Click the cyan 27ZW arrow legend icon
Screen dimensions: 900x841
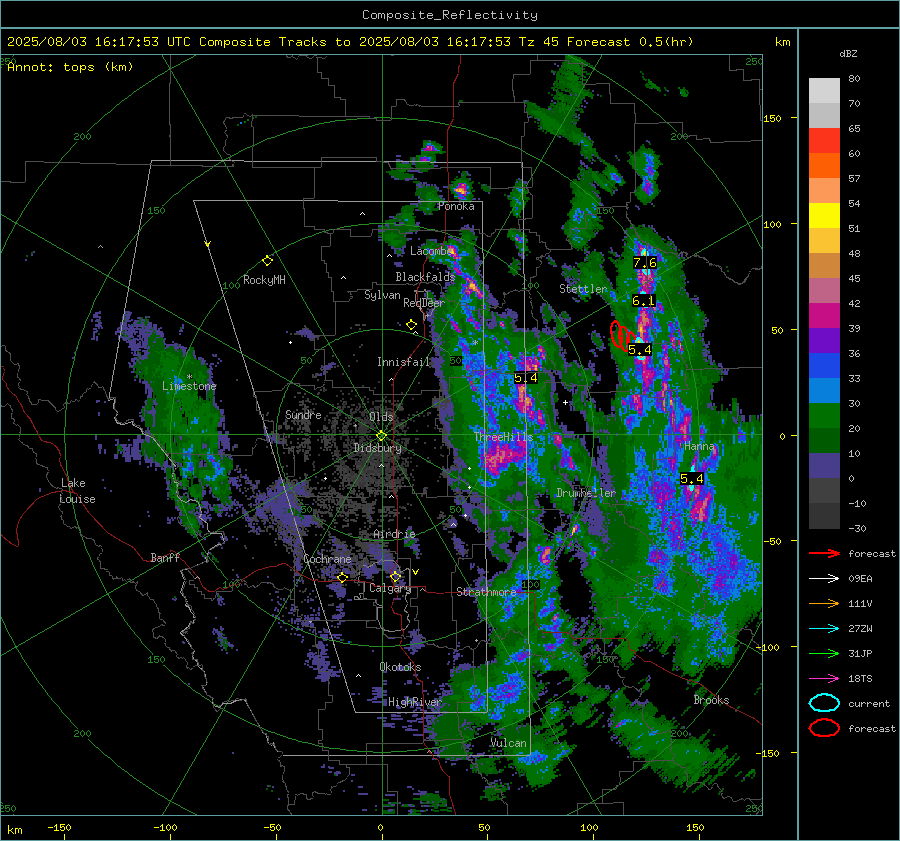tap(824, 629)
